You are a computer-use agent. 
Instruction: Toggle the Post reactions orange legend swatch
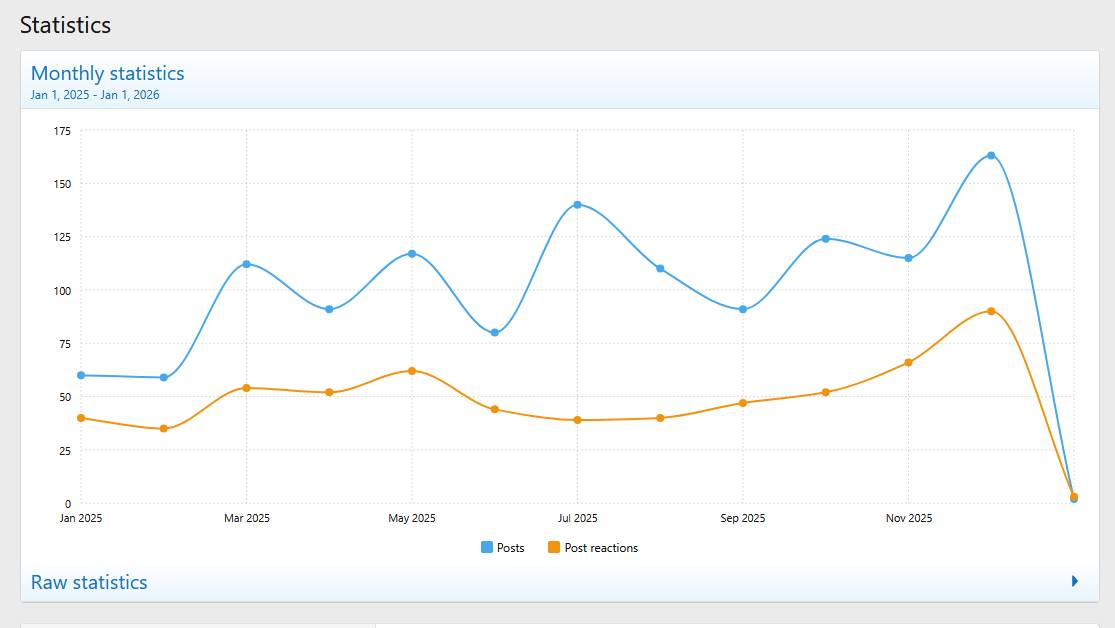tap(554, 547)
